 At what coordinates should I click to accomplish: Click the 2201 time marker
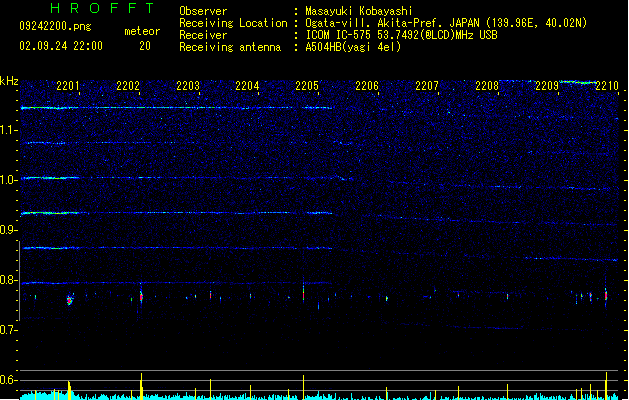pyautogui.click(x=68, y=86)
